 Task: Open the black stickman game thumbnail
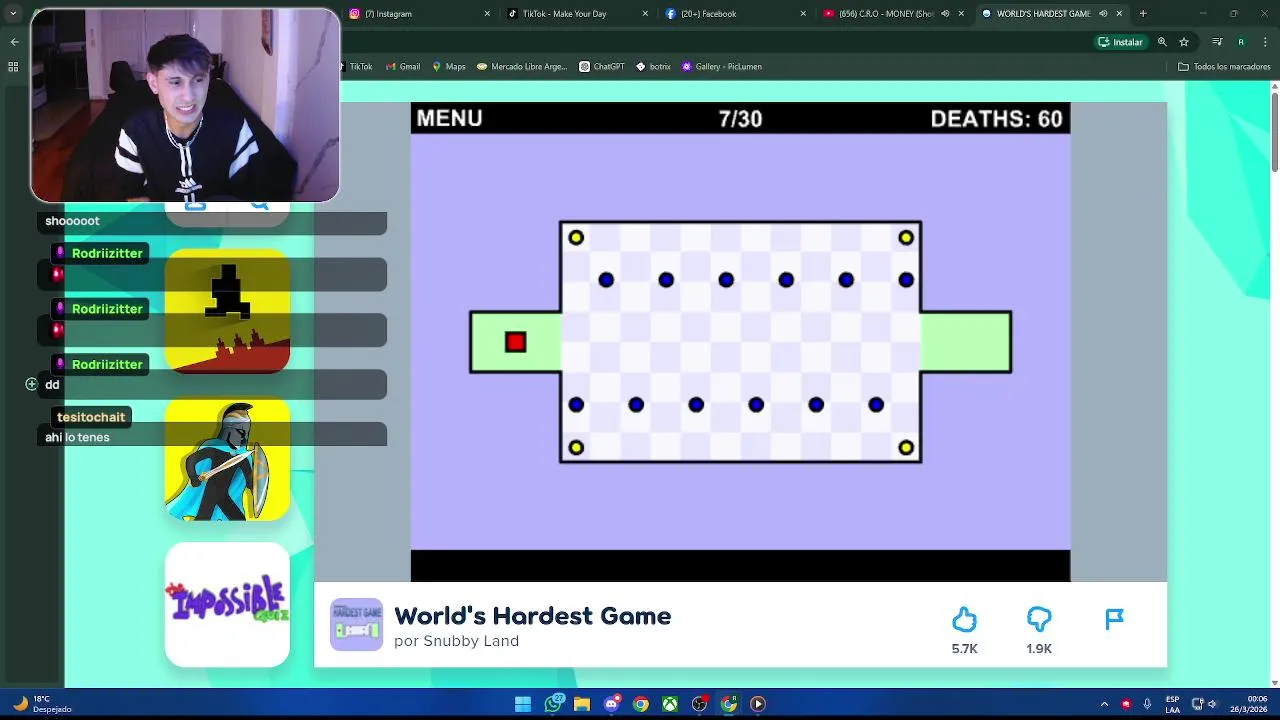[227, 311]
